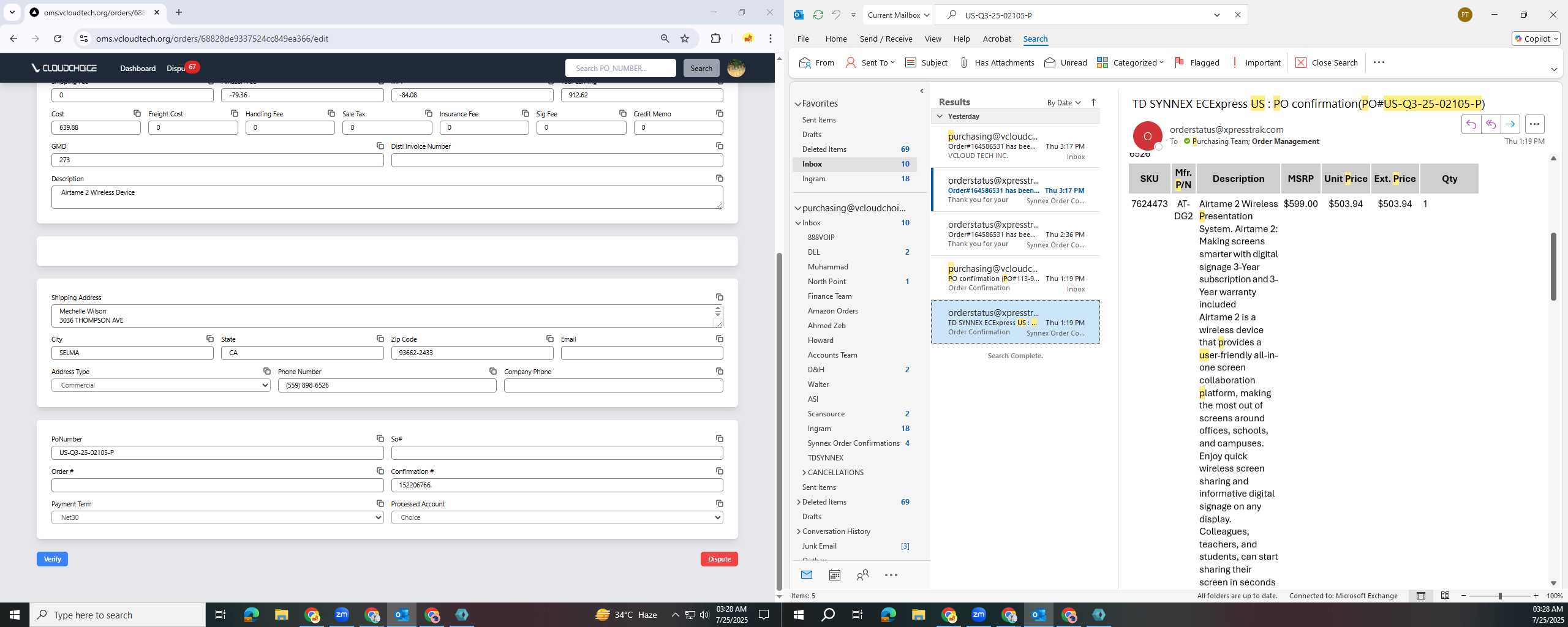1568x627 pixels.
Task: Filter results by Has Attachments
Action: (x=997, y=62)
